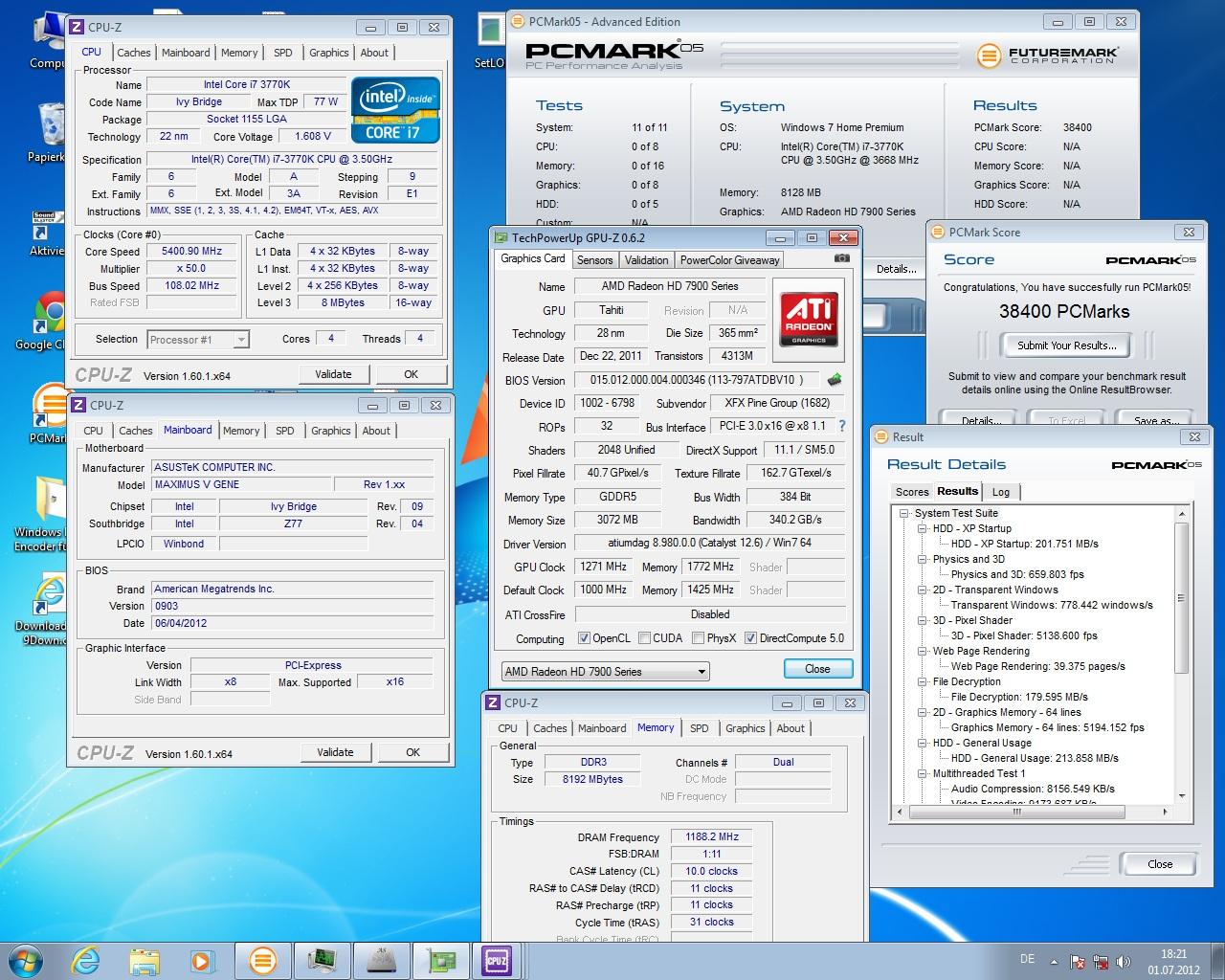This screenshot has width=1225, height=980.
Task: Switch to the Log tab in Result Details
Action: [x=1001, y=492]
